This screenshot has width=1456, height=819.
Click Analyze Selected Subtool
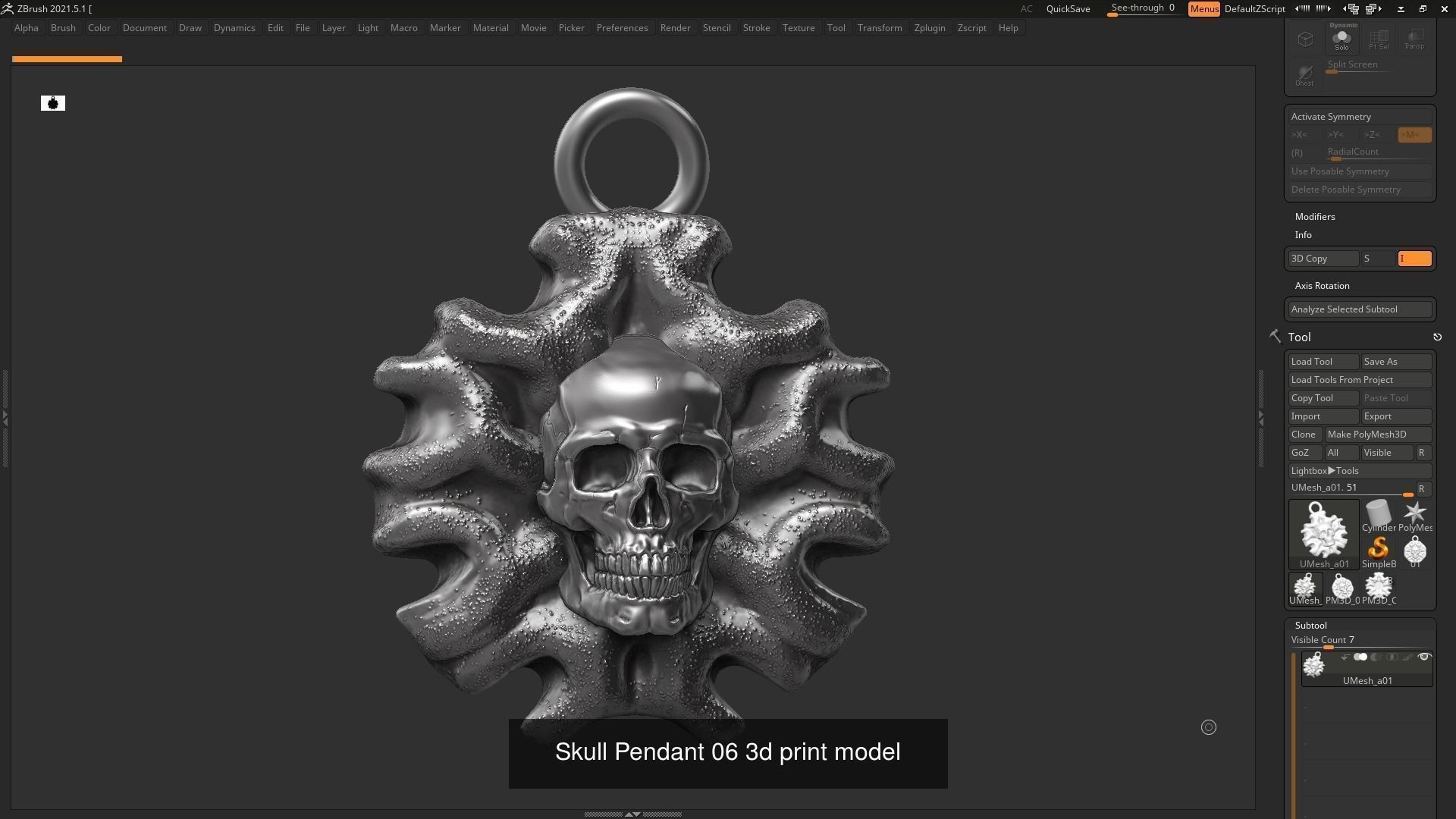point(1360,309)
